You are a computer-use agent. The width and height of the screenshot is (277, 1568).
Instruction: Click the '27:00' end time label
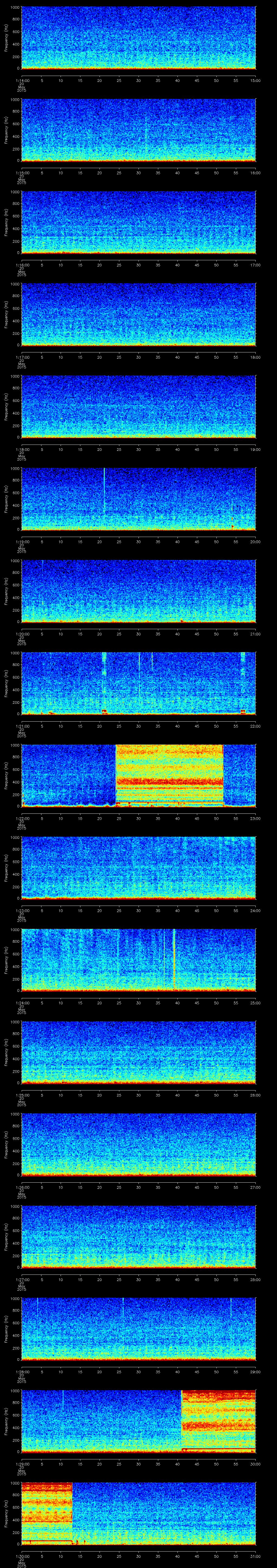[x=256, y=1187]
